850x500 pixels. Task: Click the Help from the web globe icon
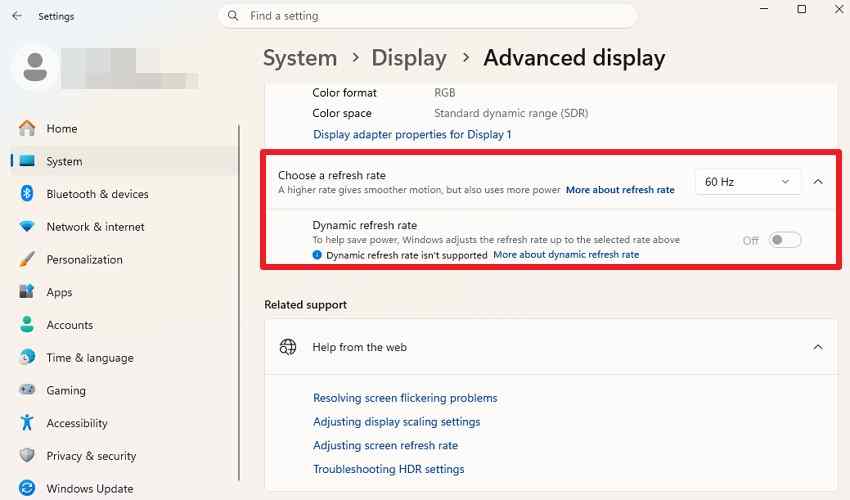point(288,347)
